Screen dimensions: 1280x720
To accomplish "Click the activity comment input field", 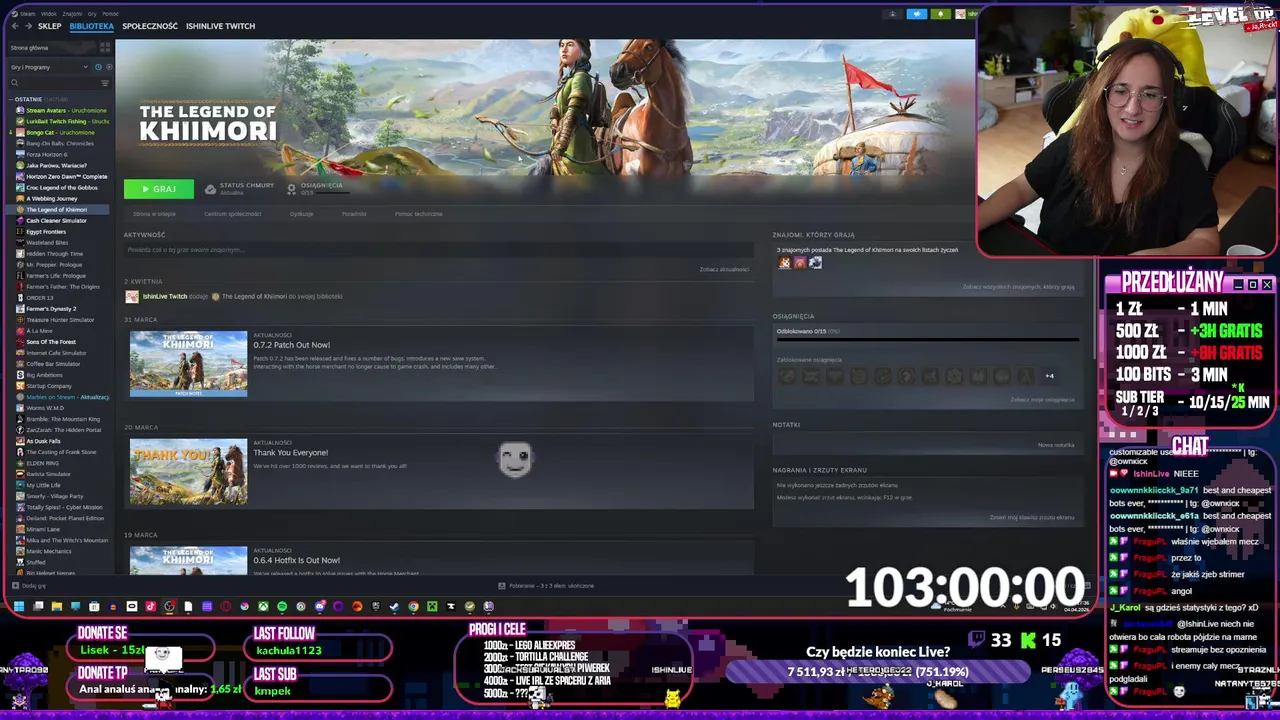I will click(437, 250).
